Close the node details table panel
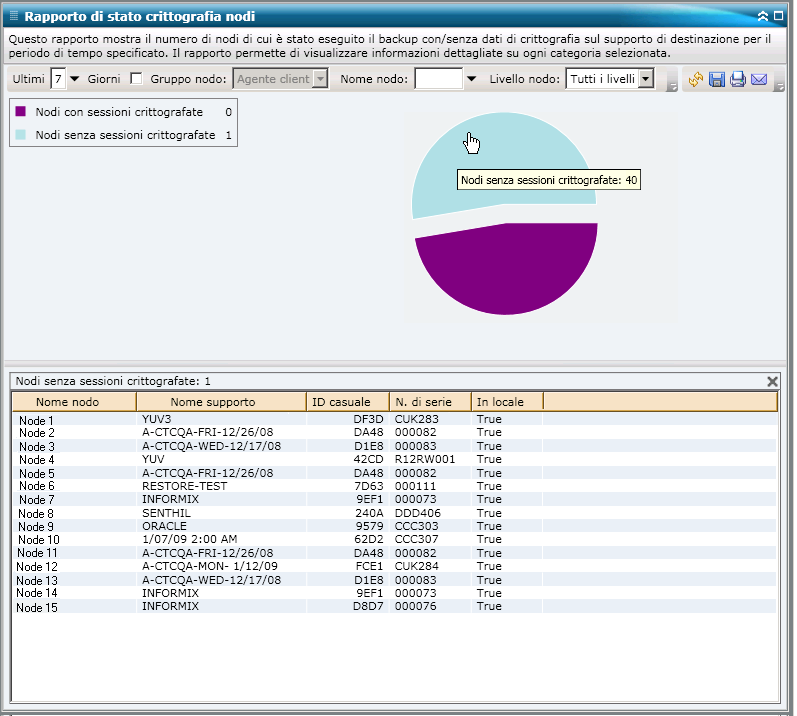Image resolution: width=797 pixels, height=716 pixels. (772, 381)
